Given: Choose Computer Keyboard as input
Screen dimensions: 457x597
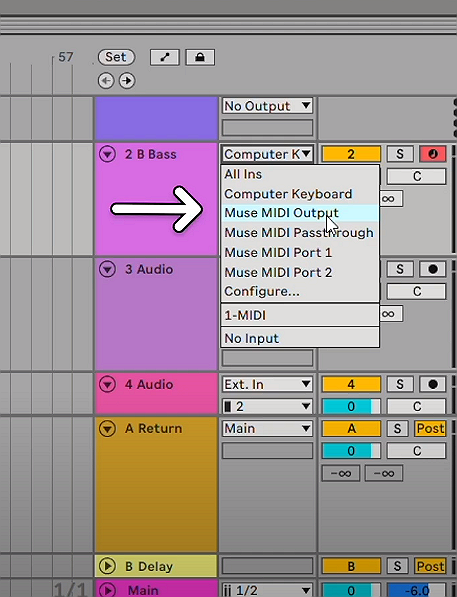Looking at the screenshot, I should 300,194.
